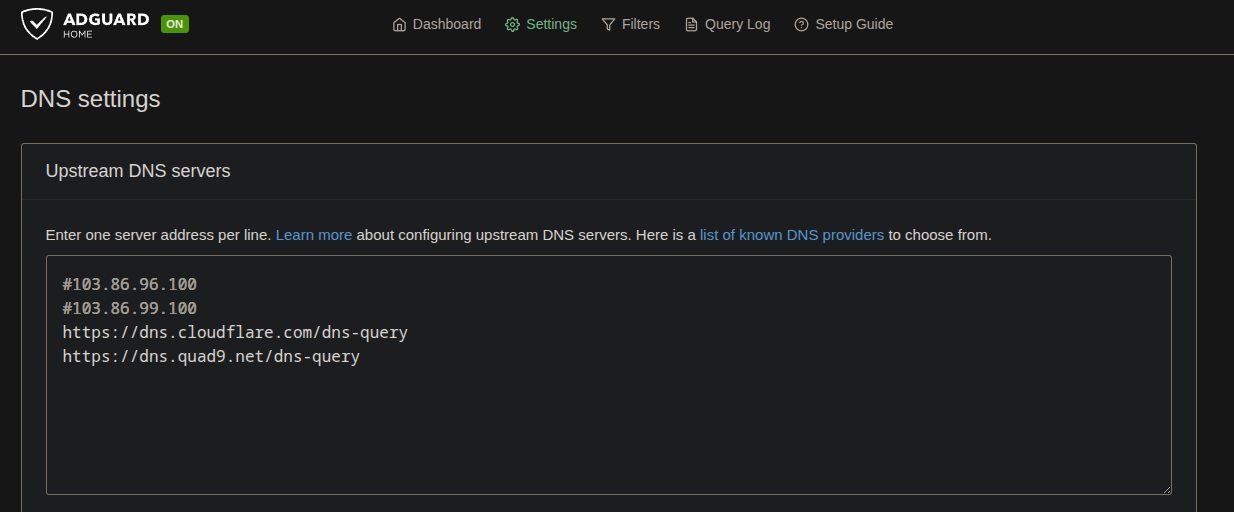The image size is (1234, 512).
Task: Click the Settings gear icon
Action: point(512,24)
